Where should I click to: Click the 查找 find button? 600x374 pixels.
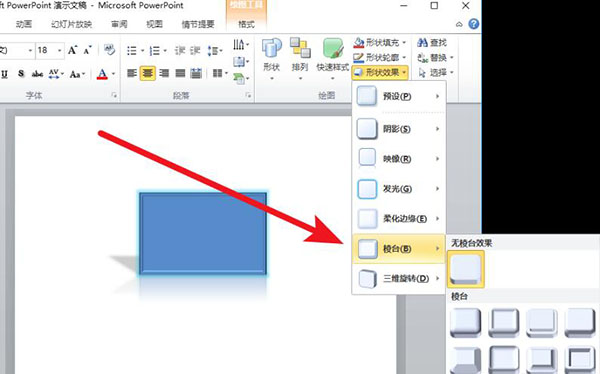432,42
